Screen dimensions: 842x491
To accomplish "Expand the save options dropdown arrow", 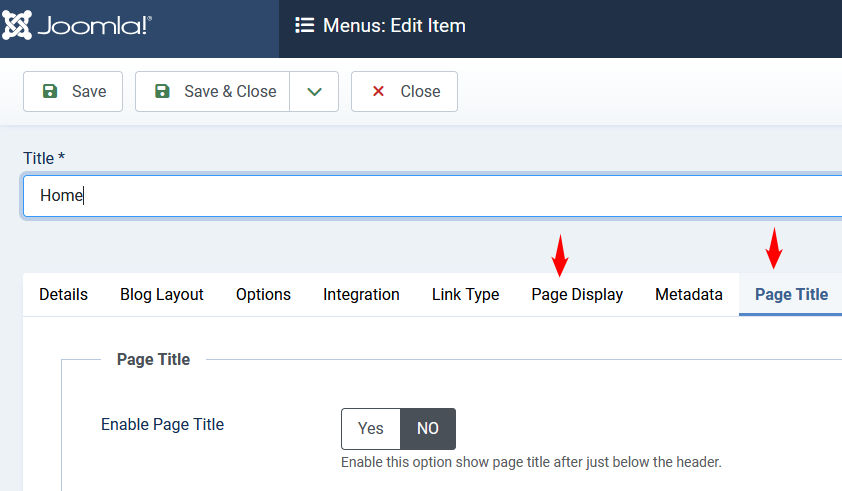I will coord(314,91).
